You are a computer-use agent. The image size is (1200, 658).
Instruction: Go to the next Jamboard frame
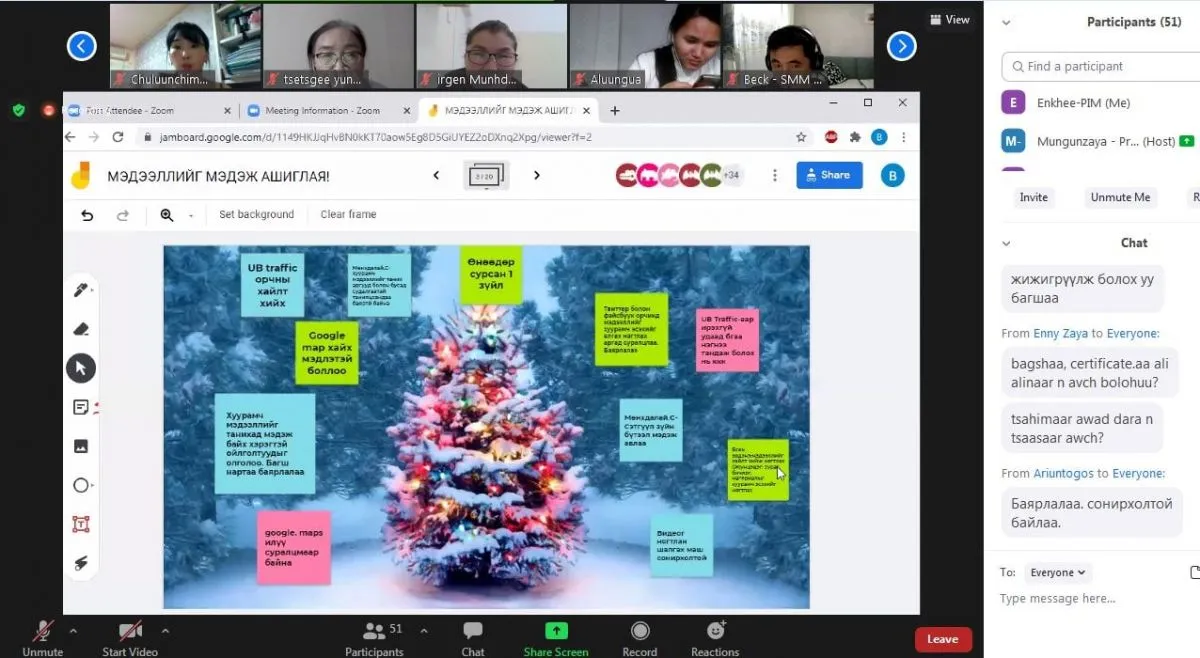(537, 176)
